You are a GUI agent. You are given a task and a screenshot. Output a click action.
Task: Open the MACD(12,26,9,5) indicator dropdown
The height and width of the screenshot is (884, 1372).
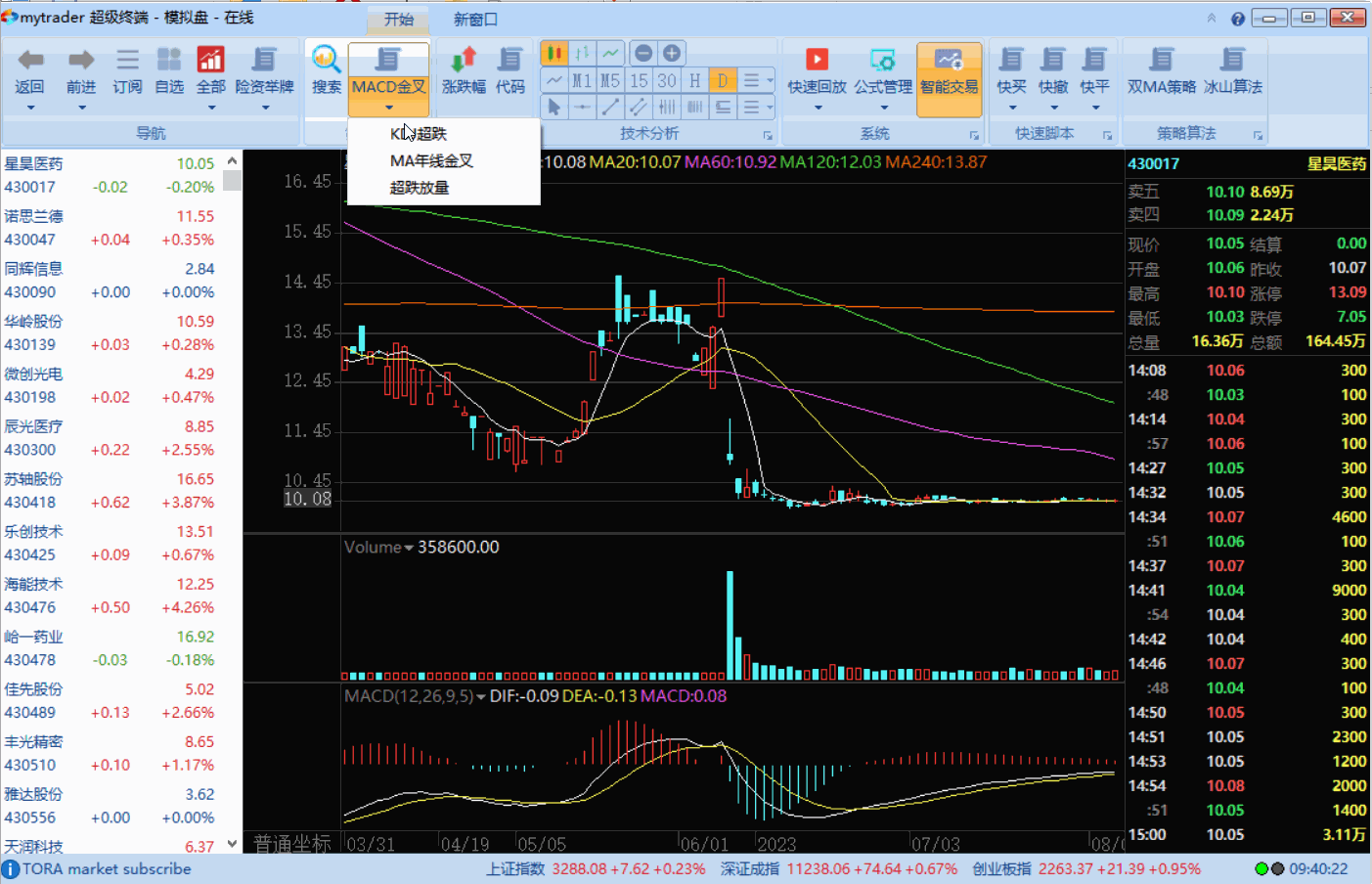(x=481, y=696)
